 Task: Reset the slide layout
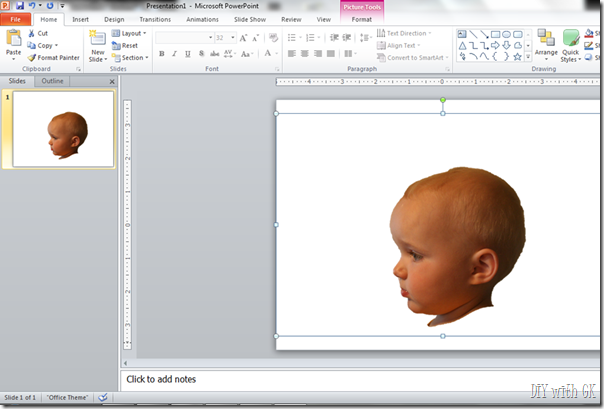click(124, 45)
